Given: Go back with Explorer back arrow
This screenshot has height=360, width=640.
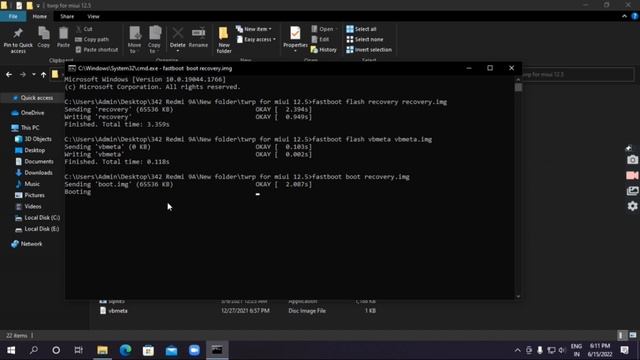Looking at the screenshot, I should (x=9, y=75).
